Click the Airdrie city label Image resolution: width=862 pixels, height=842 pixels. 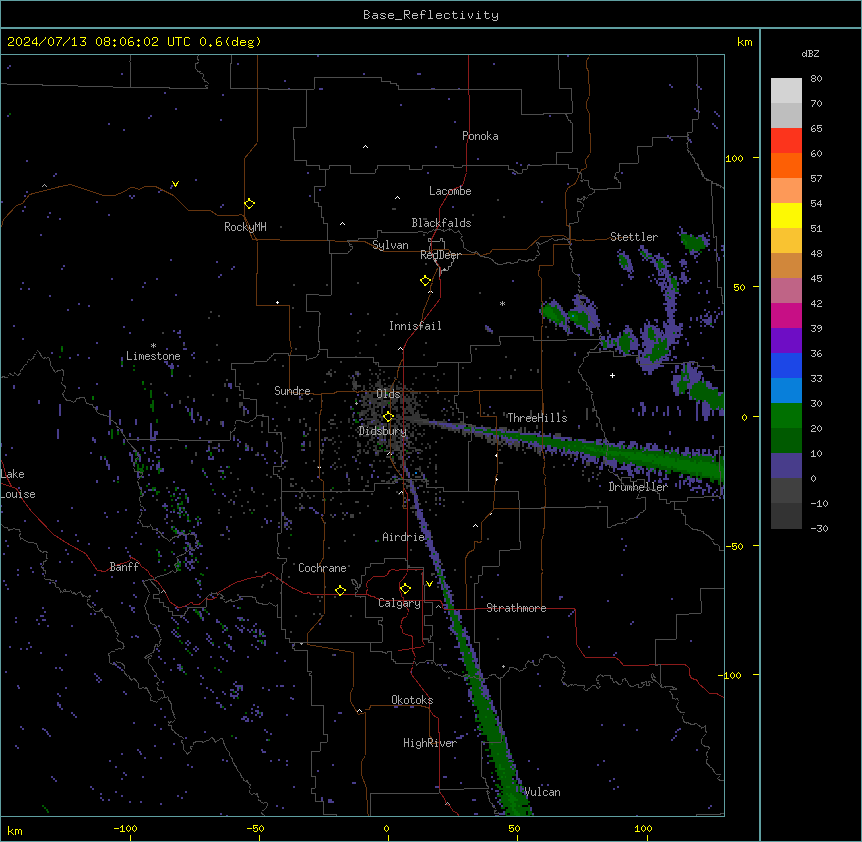(x=404, y=537)
